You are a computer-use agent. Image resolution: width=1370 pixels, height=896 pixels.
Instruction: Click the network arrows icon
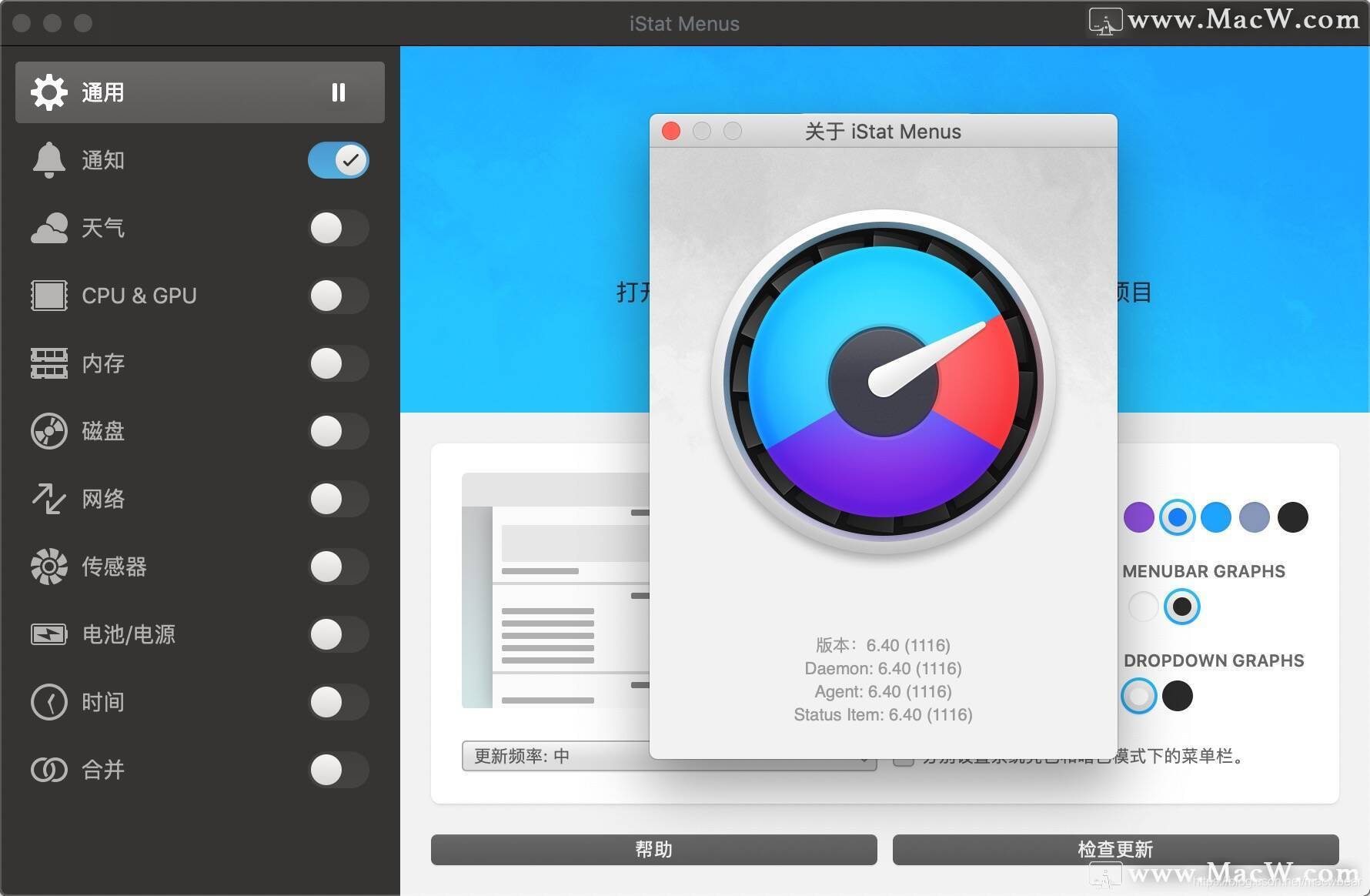[x=49, y=499]
